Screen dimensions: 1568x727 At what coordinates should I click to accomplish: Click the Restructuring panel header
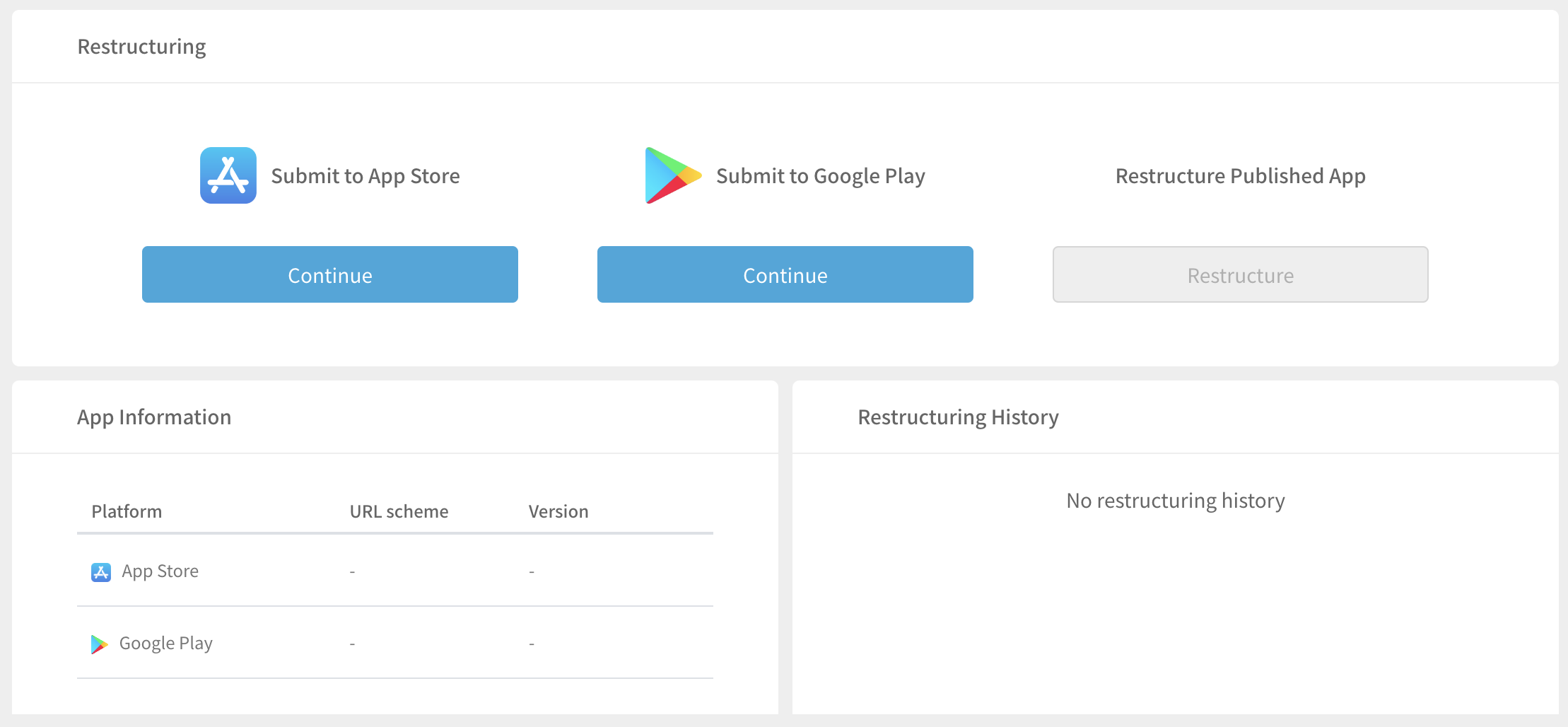(141, 46)
